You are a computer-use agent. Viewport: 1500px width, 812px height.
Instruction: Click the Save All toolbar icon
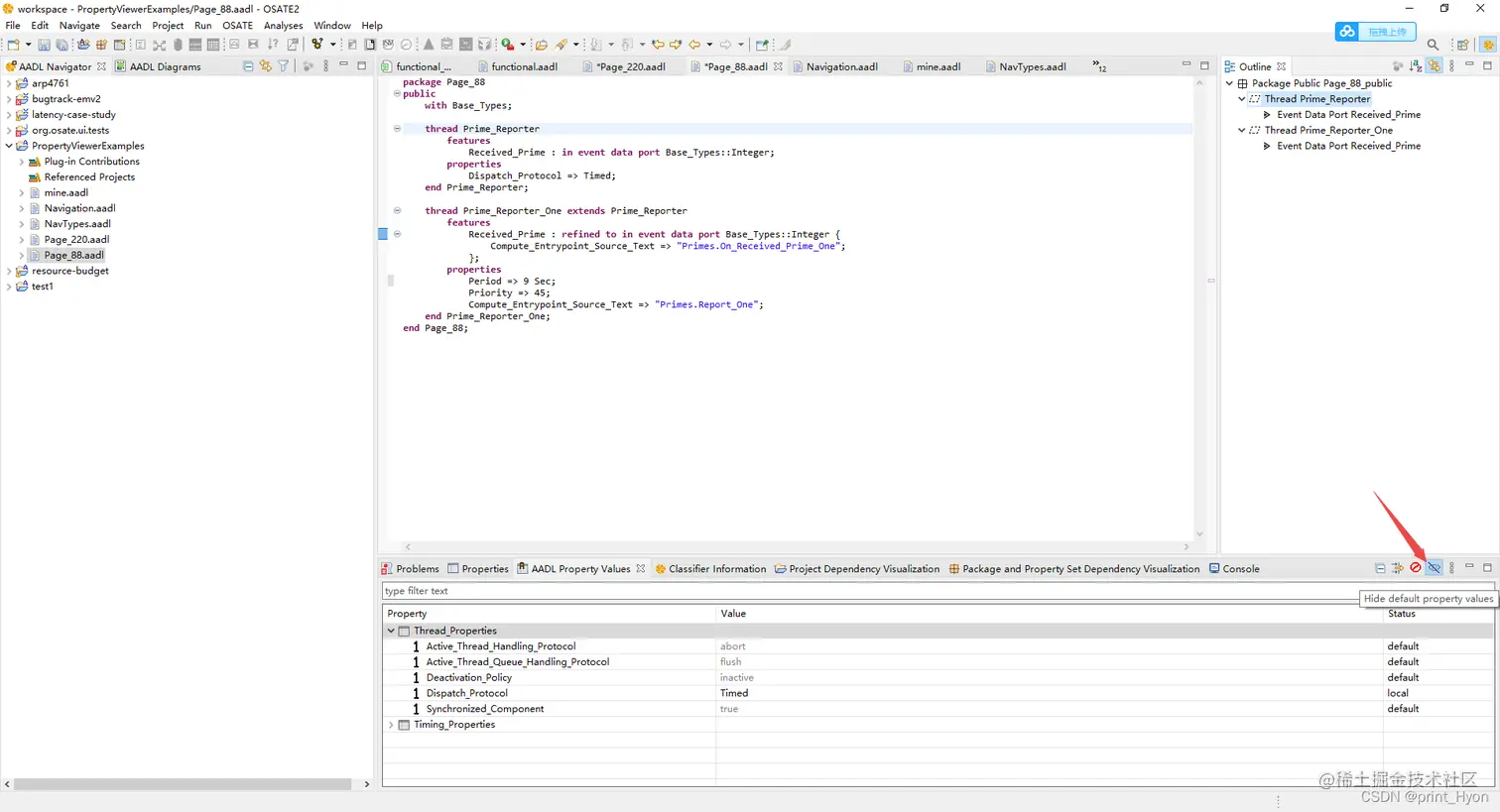[x=62, y=45]
